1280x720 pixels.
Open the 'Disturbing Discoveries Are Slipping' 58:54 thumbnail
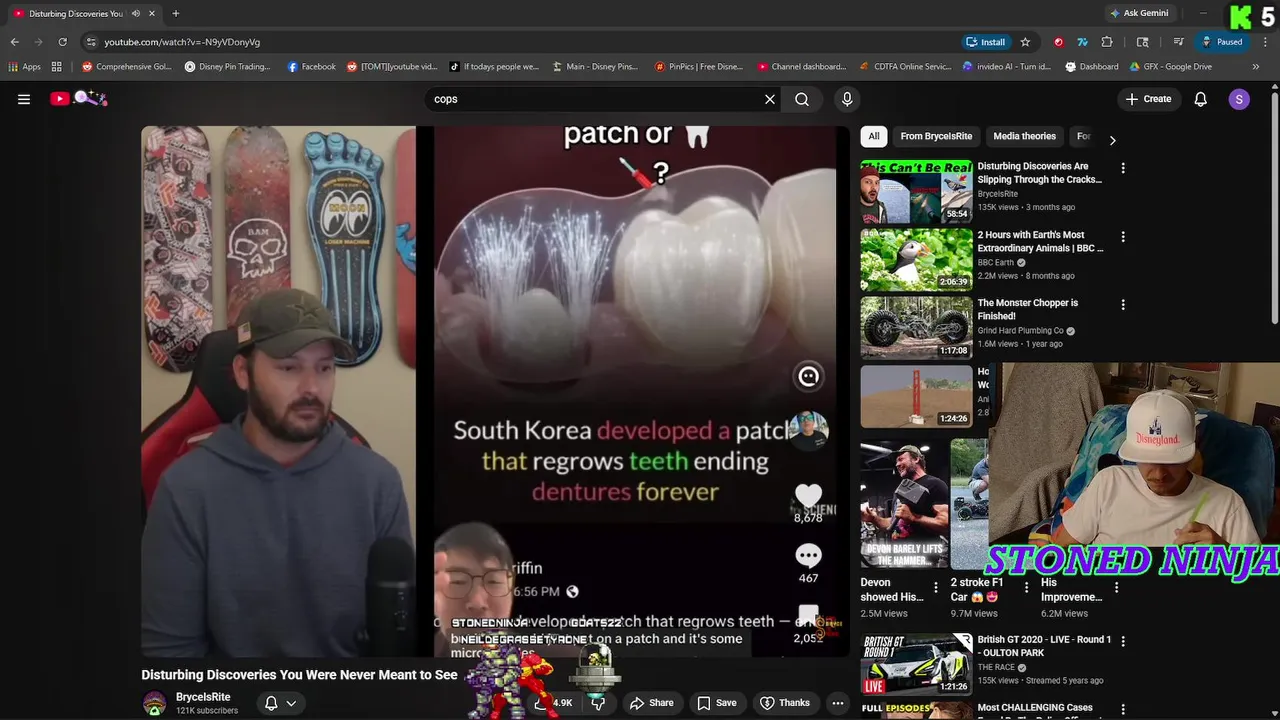pyautogui.click(x=916, y=191)
